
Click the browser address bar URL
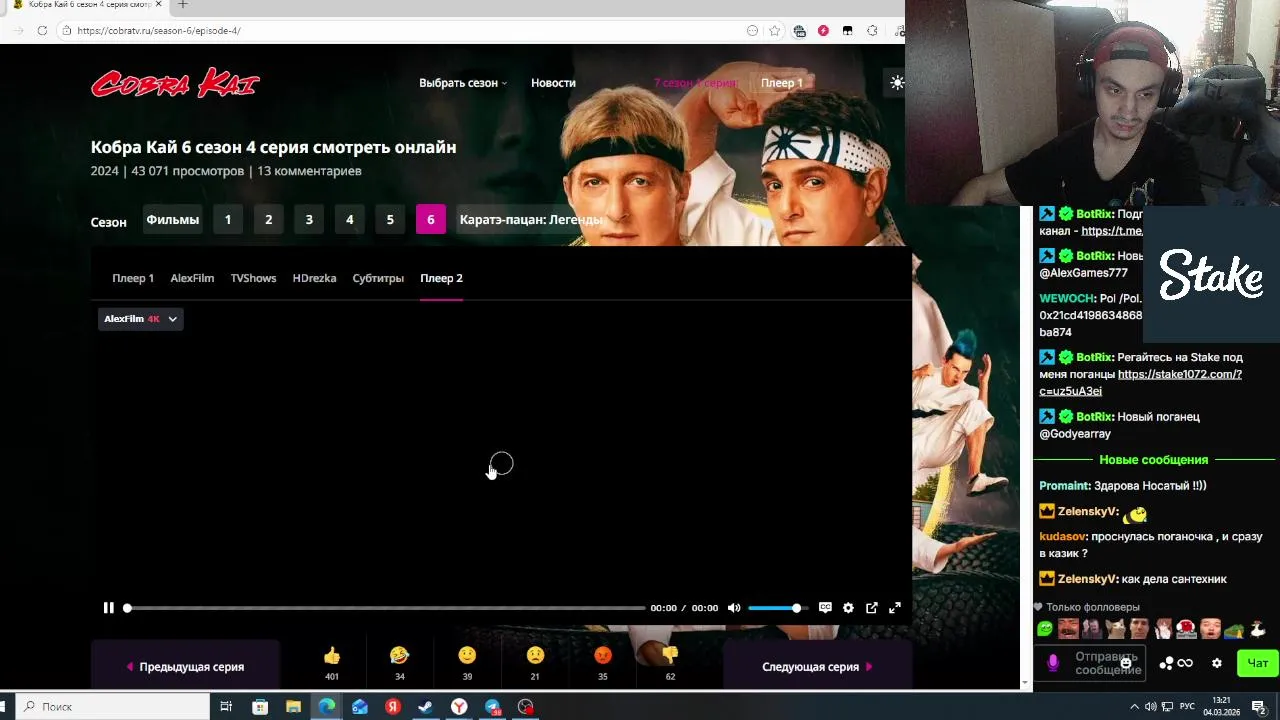coord(159,31)
